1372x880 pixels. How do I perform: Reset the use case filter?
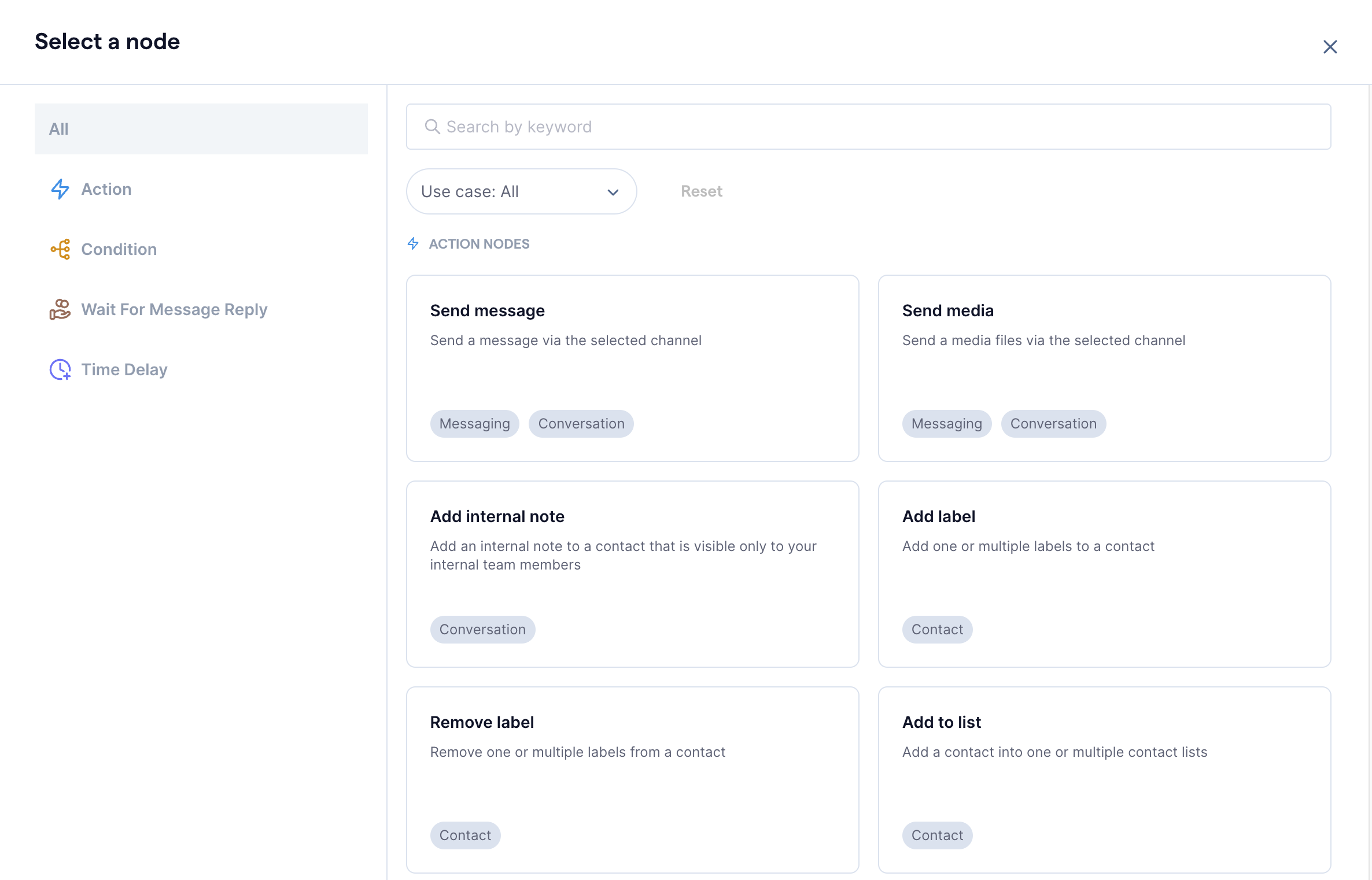point(701,191)
